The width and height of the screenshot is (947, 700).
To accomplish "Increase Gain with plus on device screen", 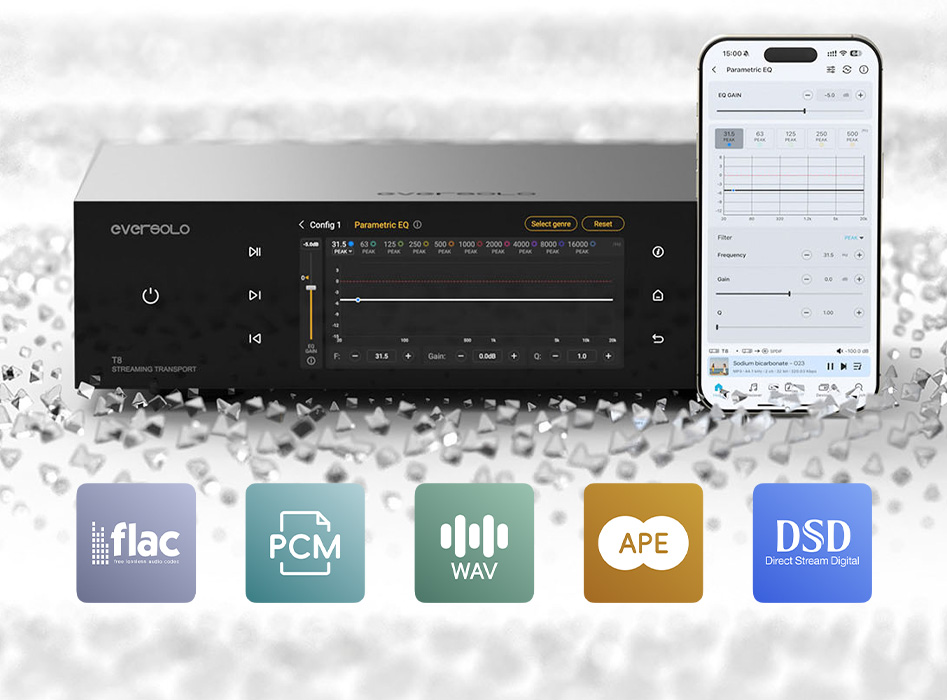I will (x=514, y=356).
